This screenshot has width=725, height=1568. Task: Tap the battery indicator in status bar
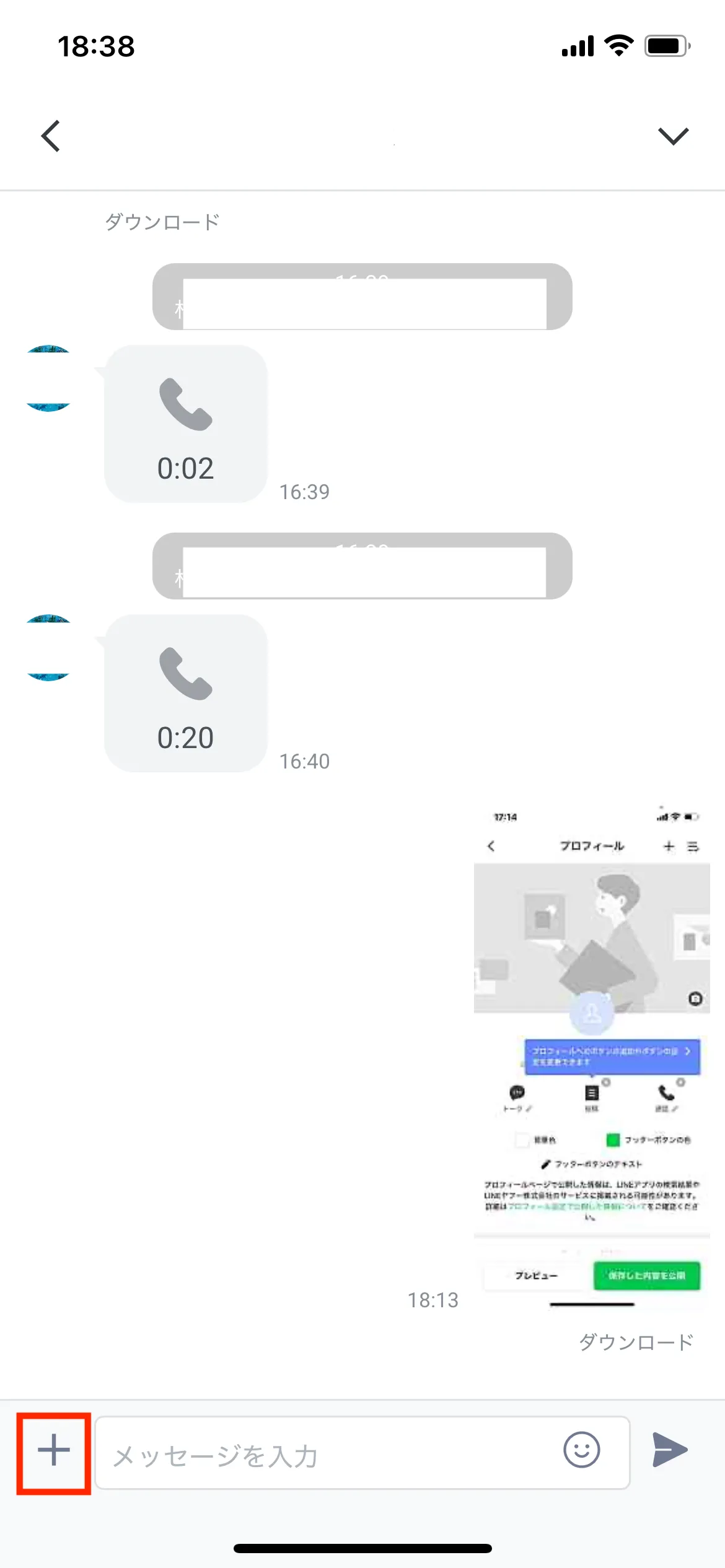click(668, 46)
